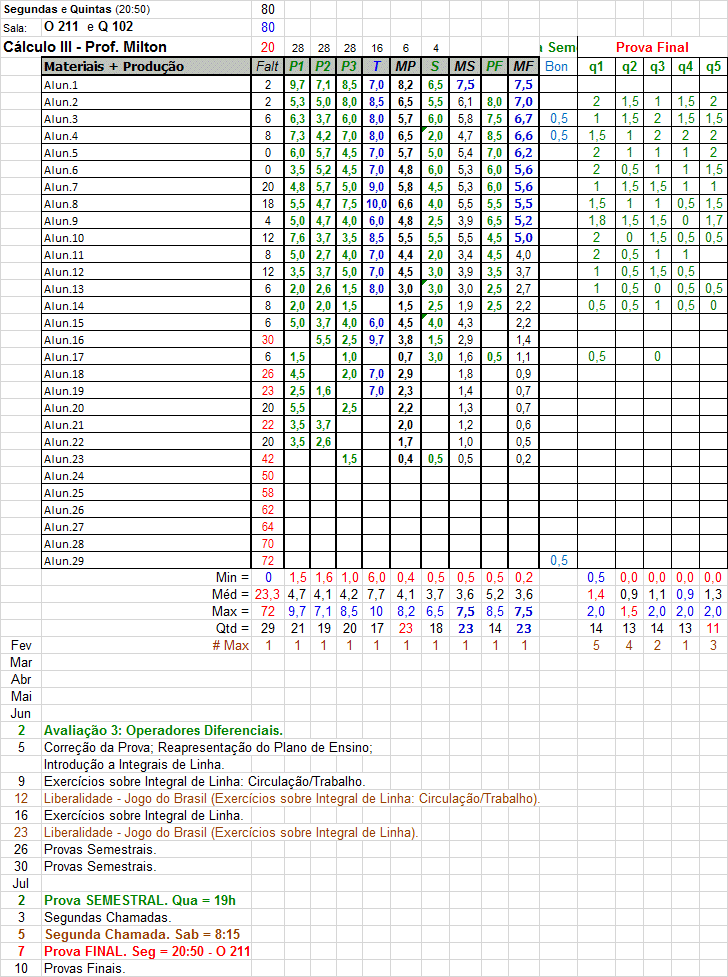Click the 'Méd =' statistics label
This screenshot has height=977, width=728.
231,594
